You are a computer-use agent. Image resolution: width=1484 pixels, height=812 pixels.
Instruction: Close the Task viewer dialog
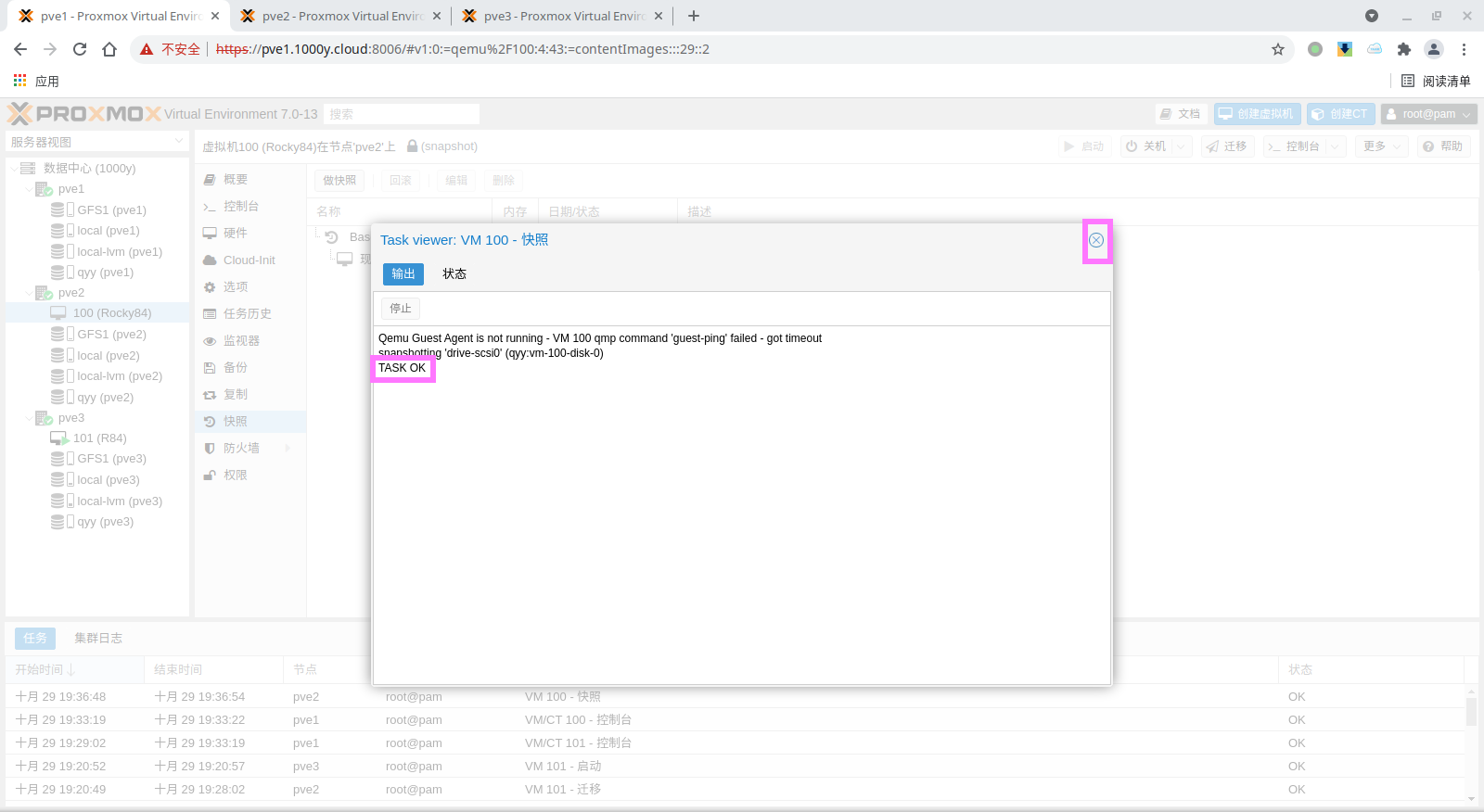tap(1096, 240)
